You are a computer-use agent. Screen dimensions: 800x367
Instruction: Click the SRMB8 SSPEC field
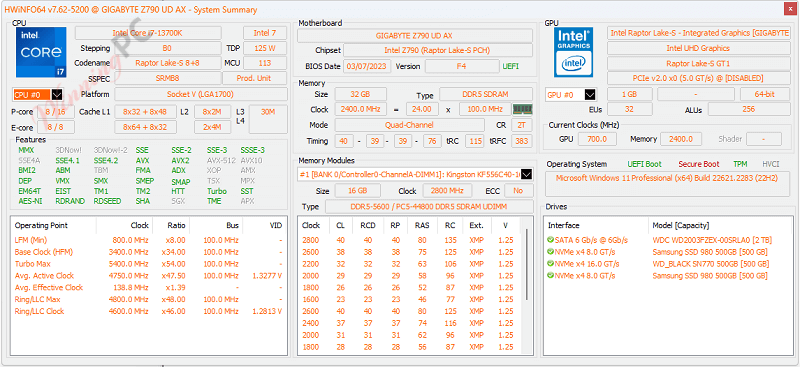coord(167,78)
